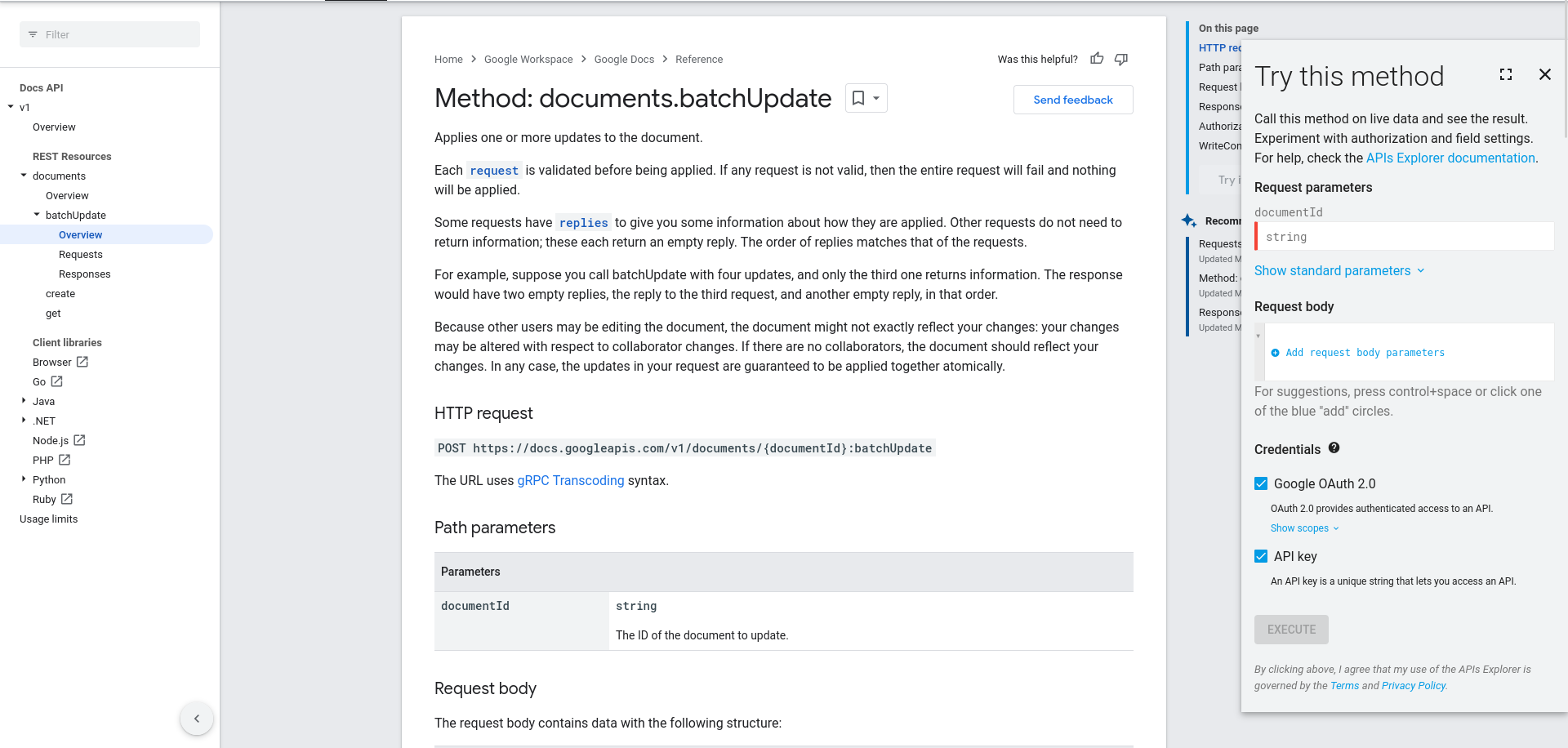Open the Credentials info tooltip icon
Image resolution: width=1568 pixels, height=748 pixels.
[x=1334, y=448]
